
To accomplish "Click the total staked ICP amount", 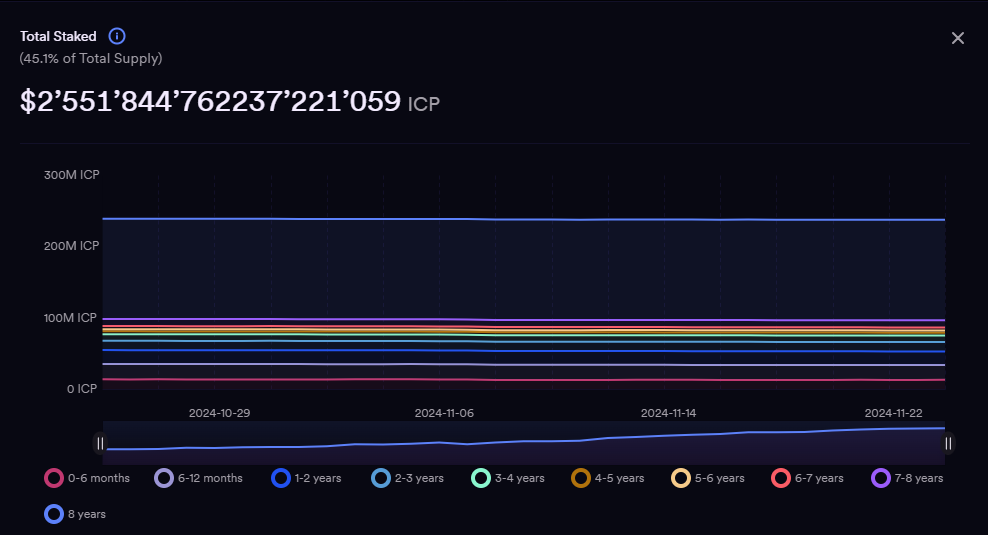I will pos(210,101).
